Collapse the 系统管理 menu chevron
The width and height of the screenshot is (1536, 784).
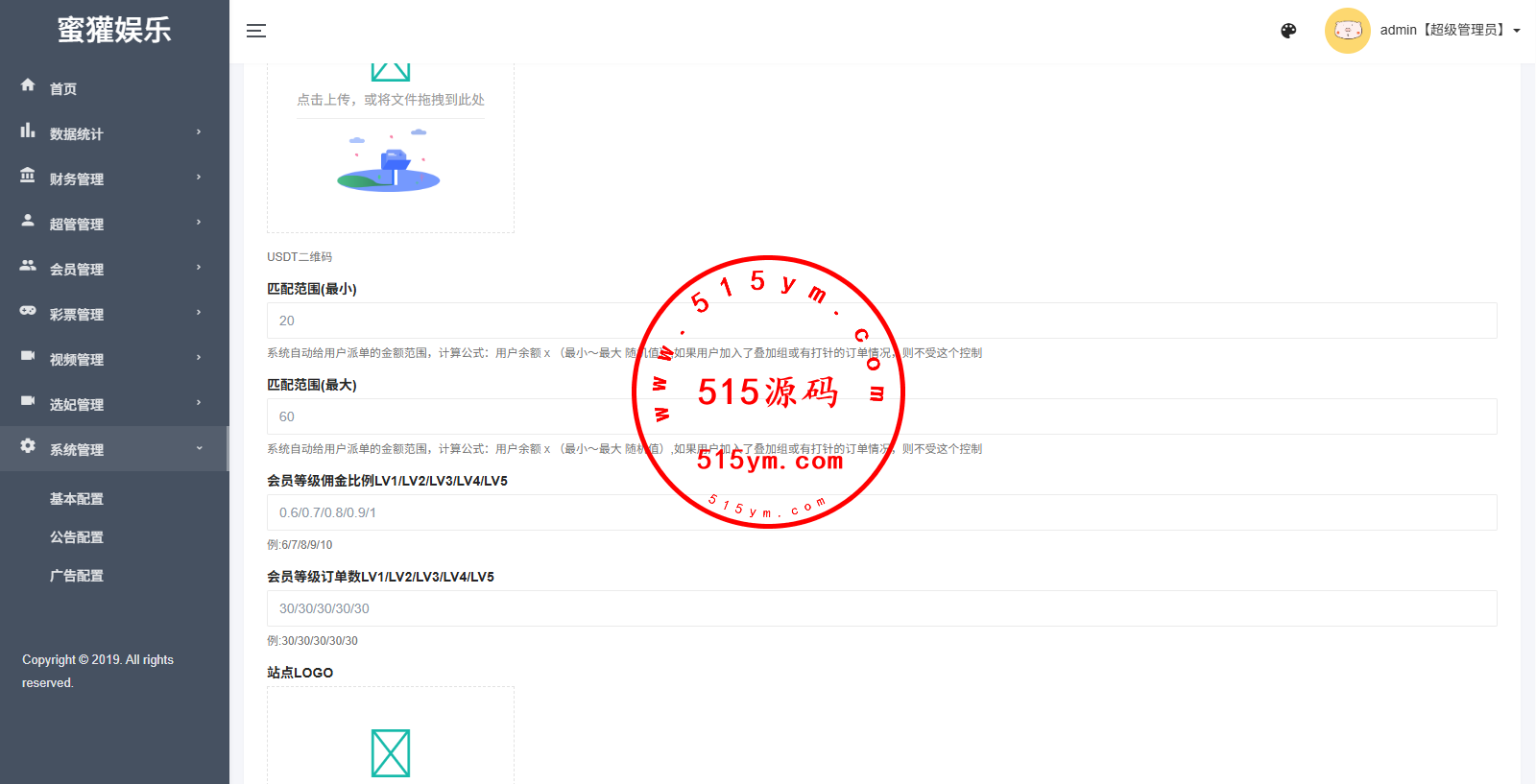tap(199, 448)
